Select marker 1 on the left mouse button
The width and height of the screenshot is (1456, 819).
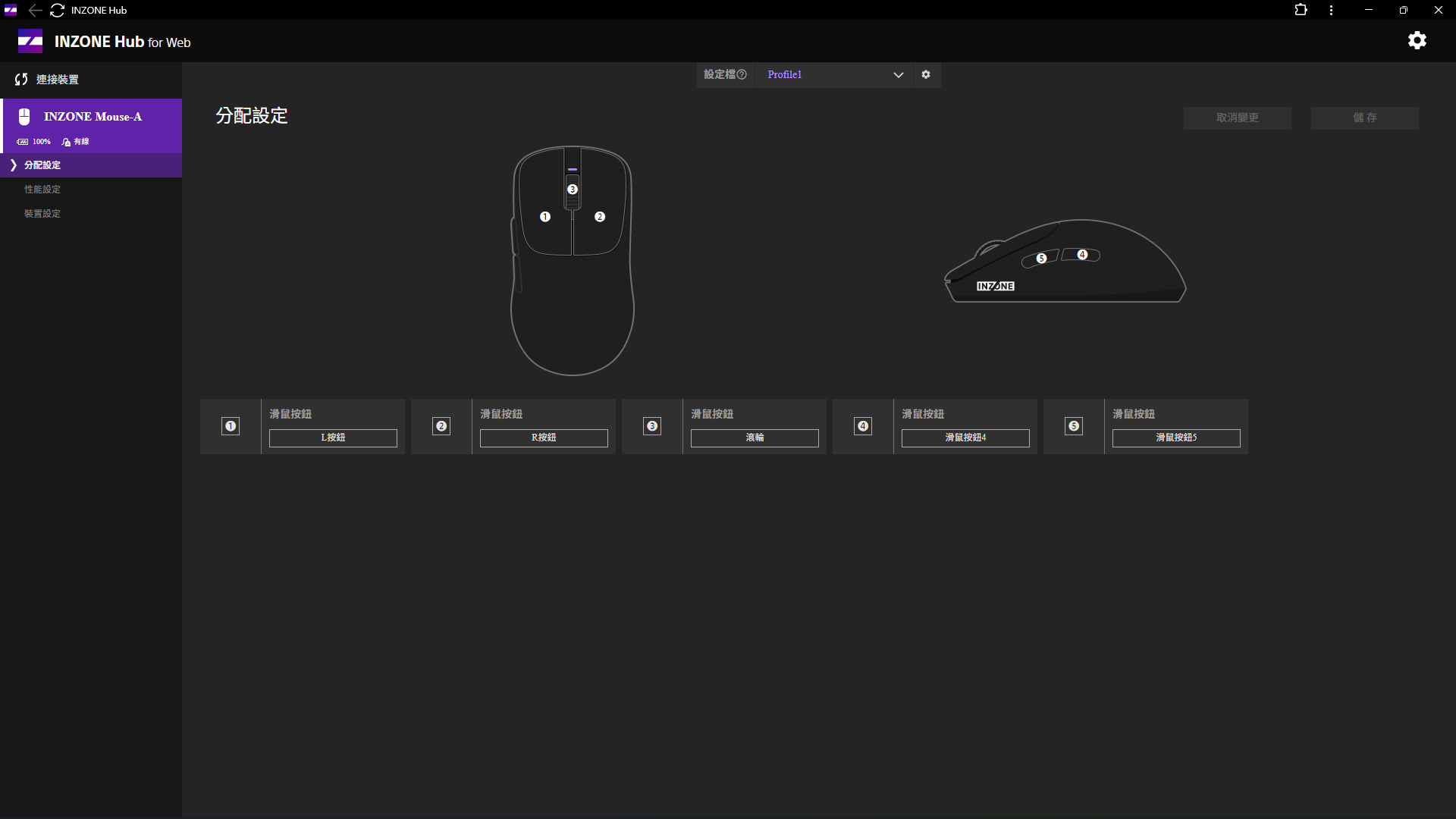[x=544, y=217]
